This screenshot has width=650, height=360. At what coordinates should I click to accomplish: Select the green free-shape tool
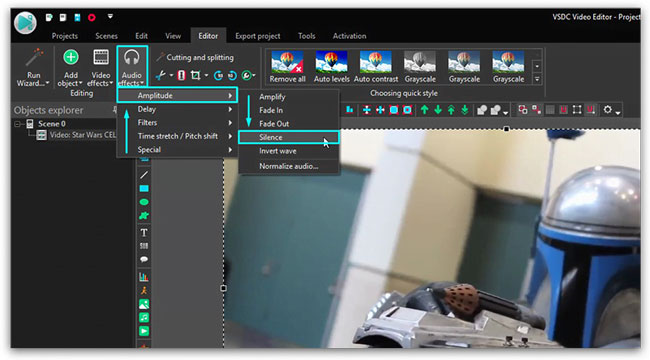click(144, 216)
